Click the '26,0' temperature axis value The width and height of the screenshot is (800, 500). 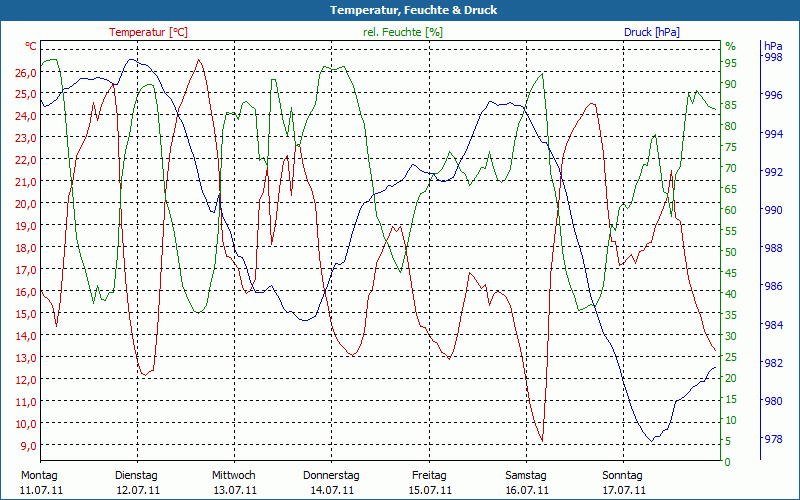point(26,72)
